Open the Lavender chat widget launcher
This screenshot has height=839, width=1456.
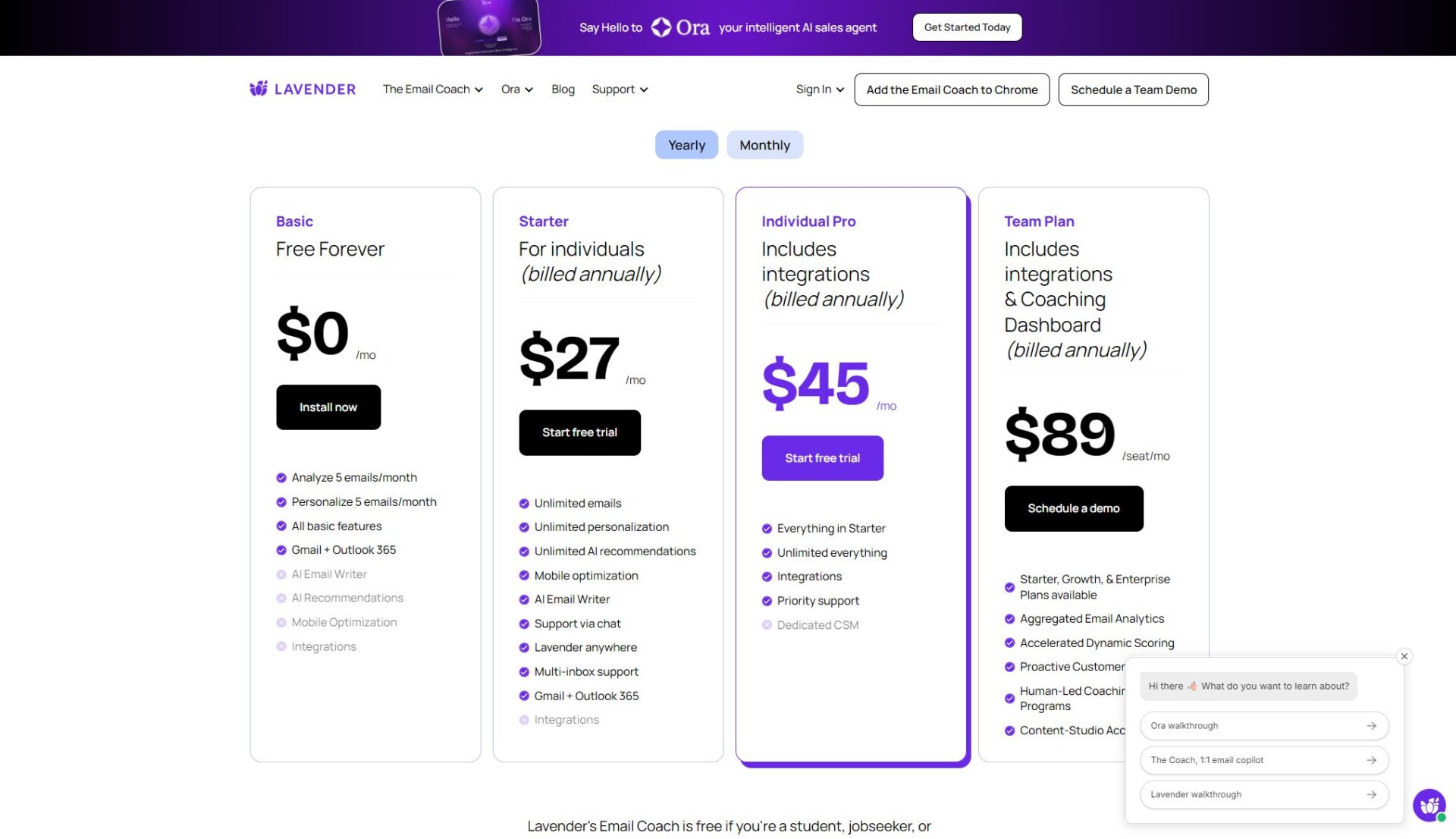(x=1429, y=805)
